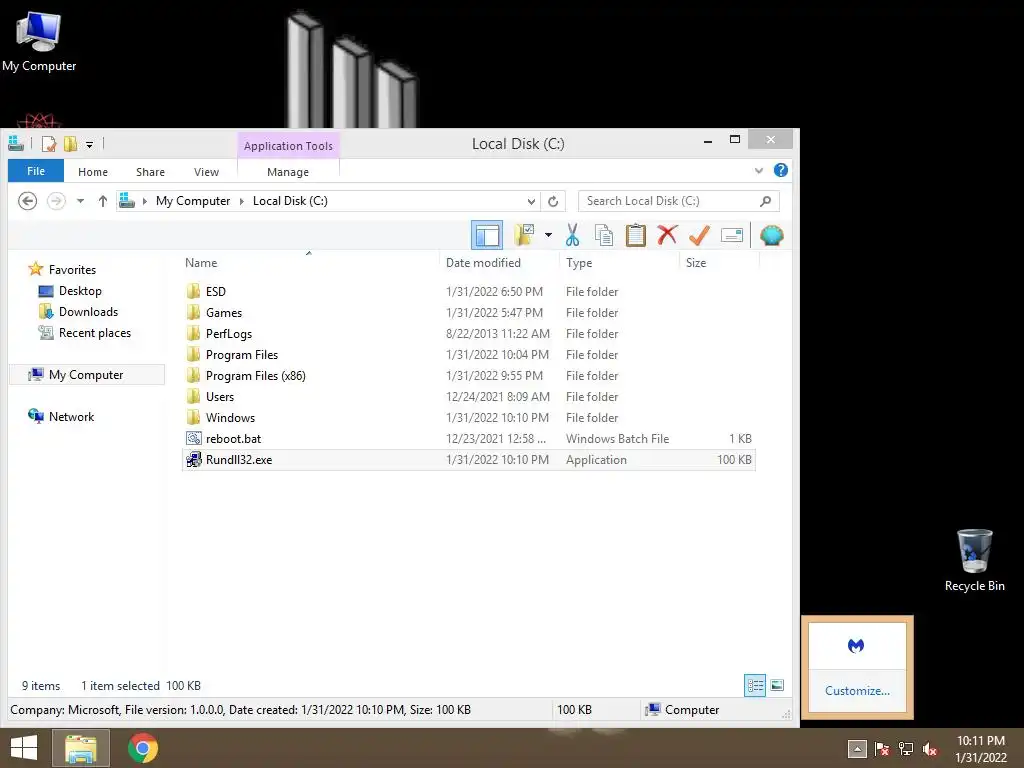Click the Rundll32.exe file icon
The height and width of the screenshot is (768, 1024).
coord(193,459)
